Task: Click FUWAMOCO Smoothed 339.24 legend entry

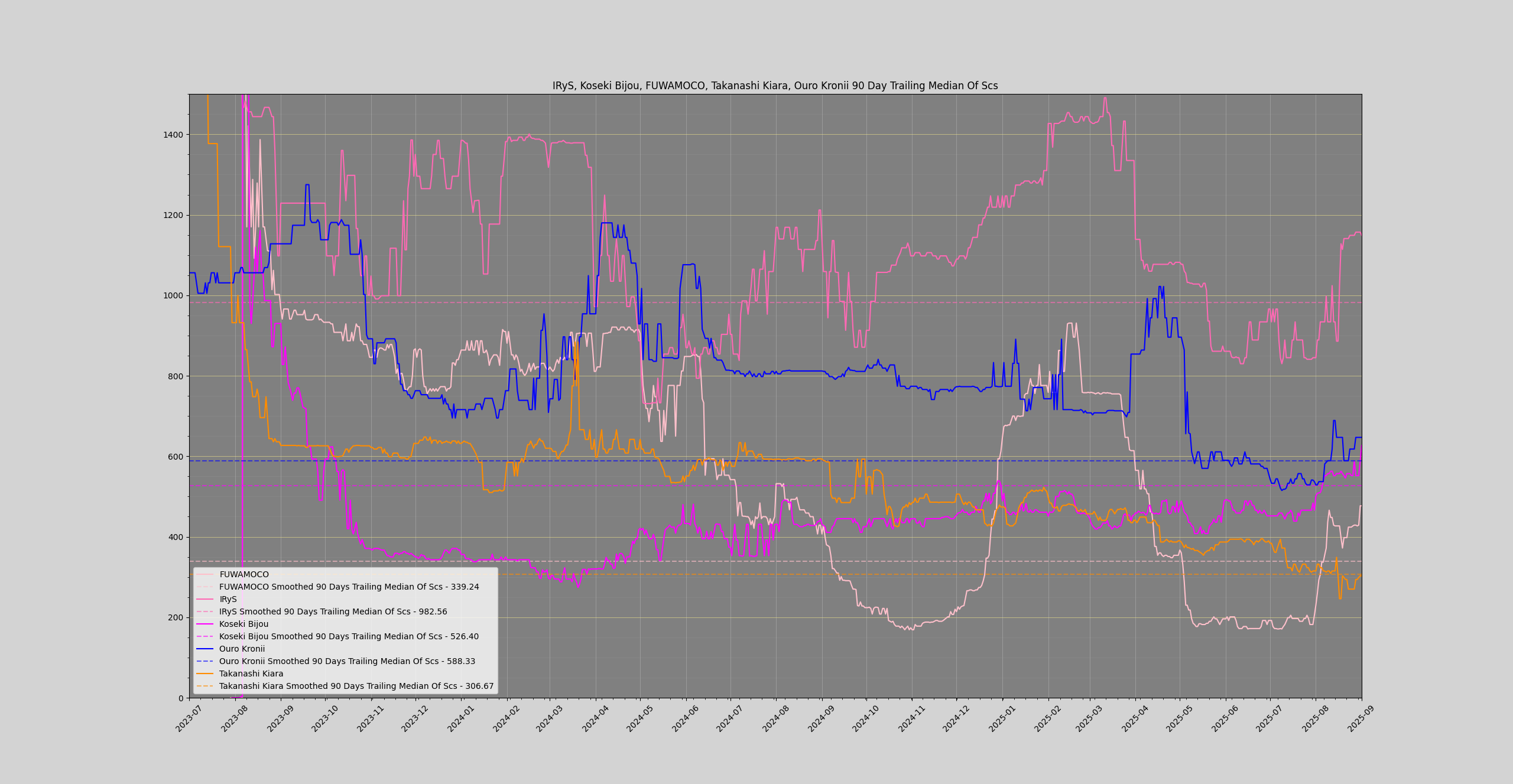Action: tap(349, 587)
